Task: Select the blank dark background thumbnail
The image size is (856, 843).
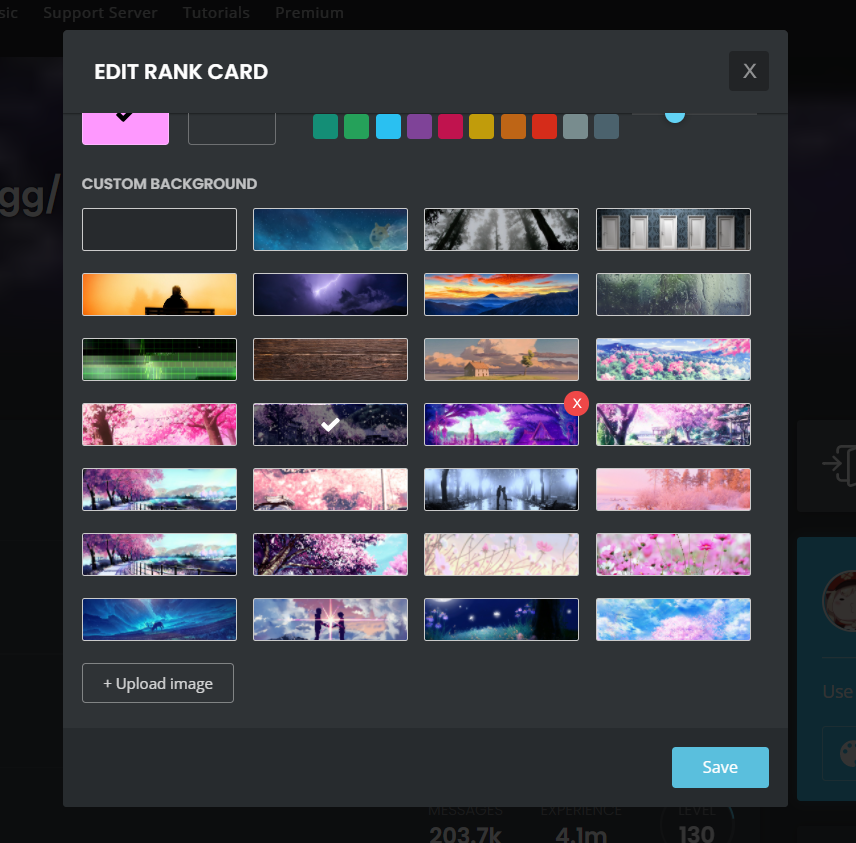Action: pos(159,229)
